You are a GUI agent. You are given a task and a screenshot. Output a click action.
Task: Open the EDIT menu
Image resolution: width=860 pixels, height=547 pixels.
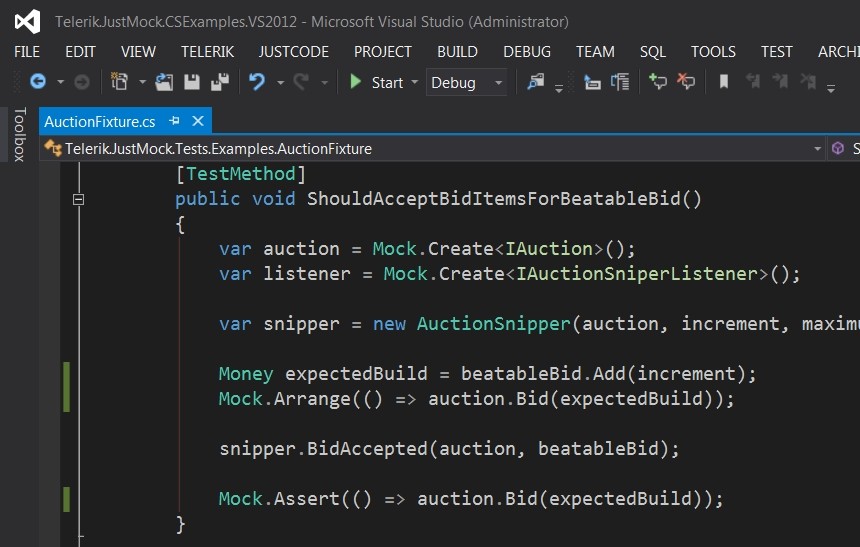80,52
